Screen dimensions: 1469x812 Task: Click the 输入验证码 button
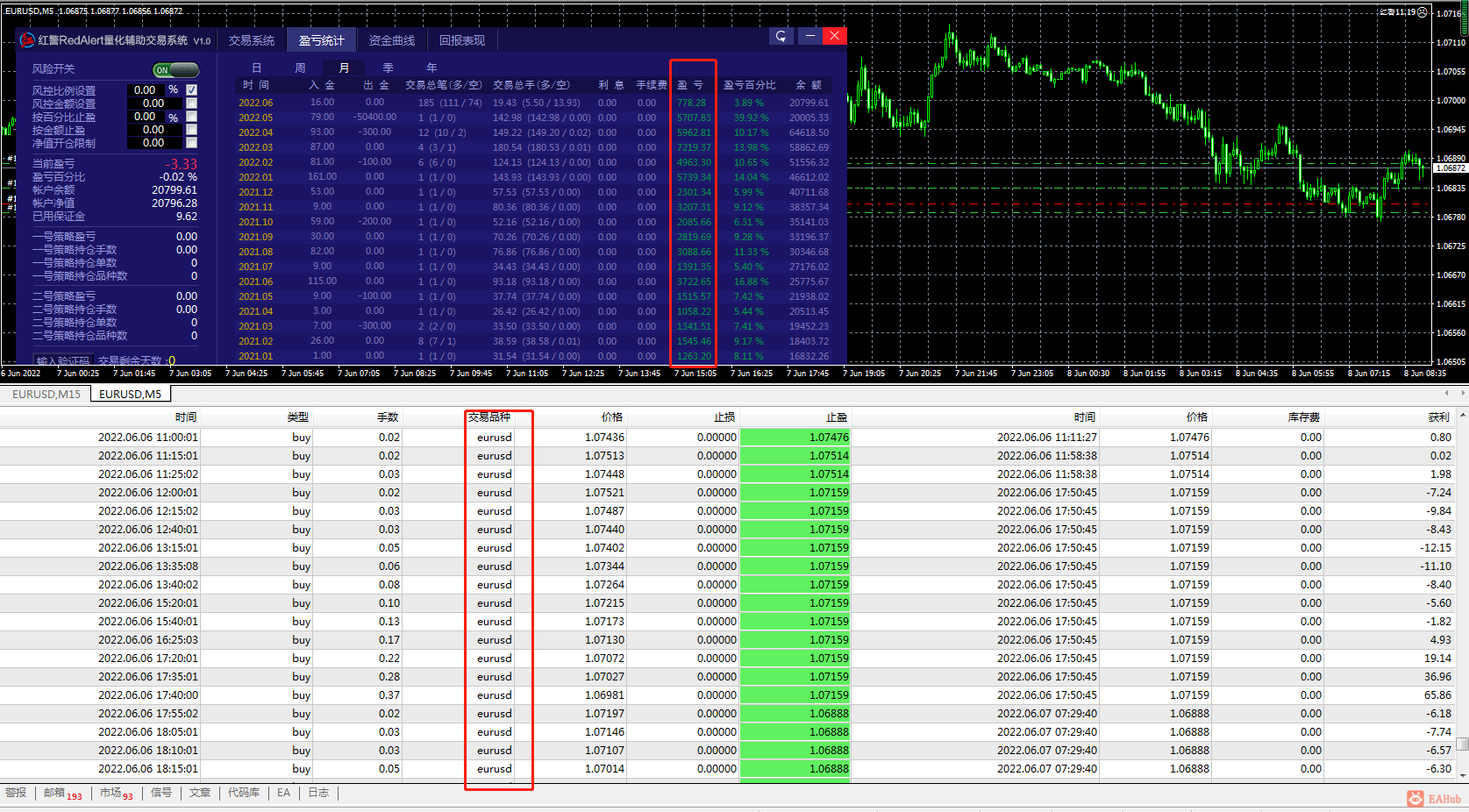[x=63, y=360]
